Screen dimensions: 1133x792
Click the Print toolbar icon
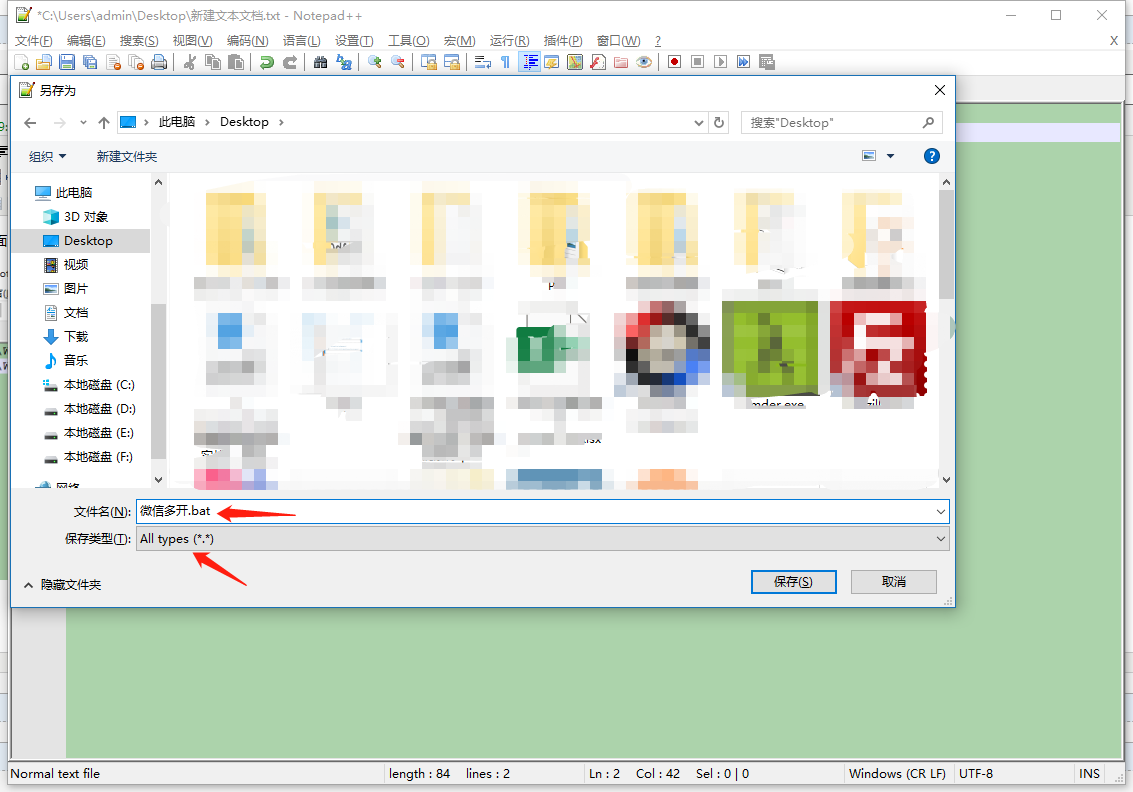pyautogui.click(x=159, y=62)
